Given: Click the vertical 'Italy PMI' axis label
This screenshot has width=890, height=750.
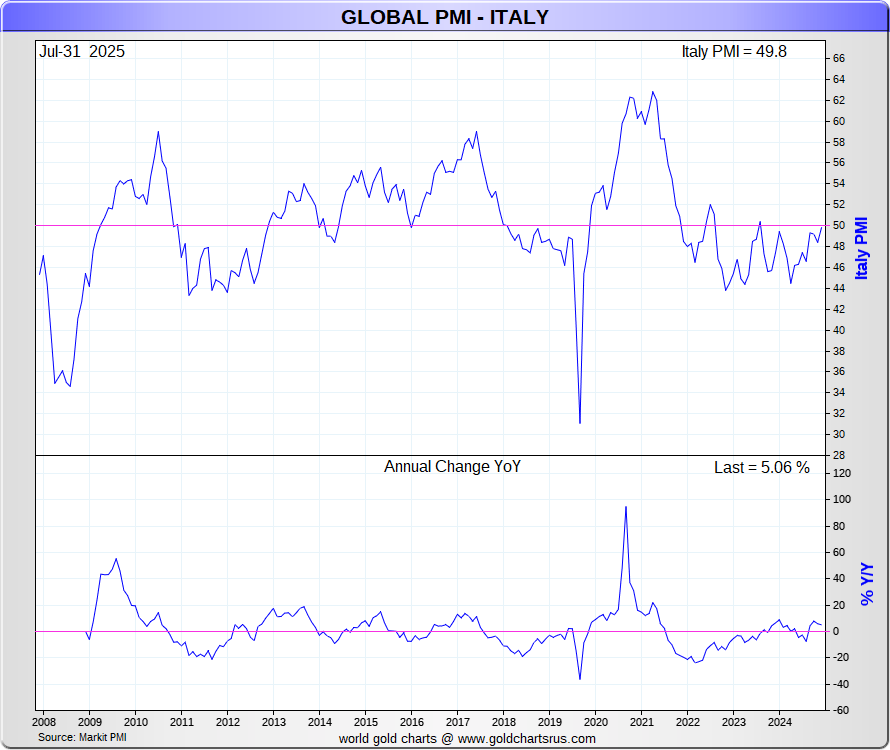Looking at the screenshot, I should (x=862, y=248).
